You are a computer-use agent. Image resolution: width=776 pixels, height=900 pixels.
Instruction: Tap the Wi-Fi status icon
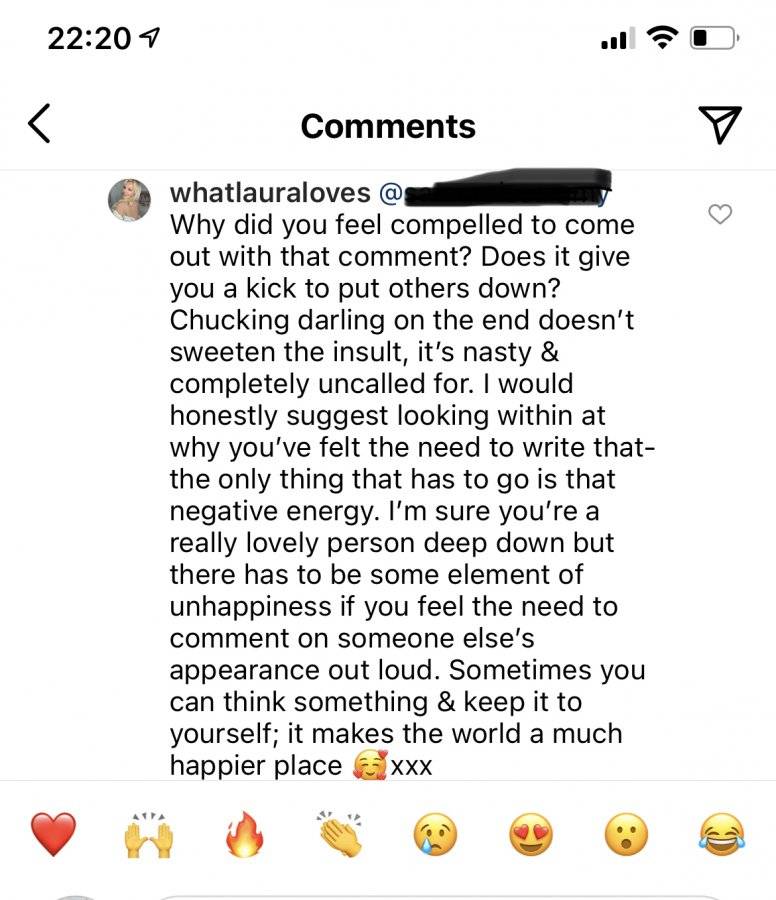pyautogui.click(x=662, y=38)
